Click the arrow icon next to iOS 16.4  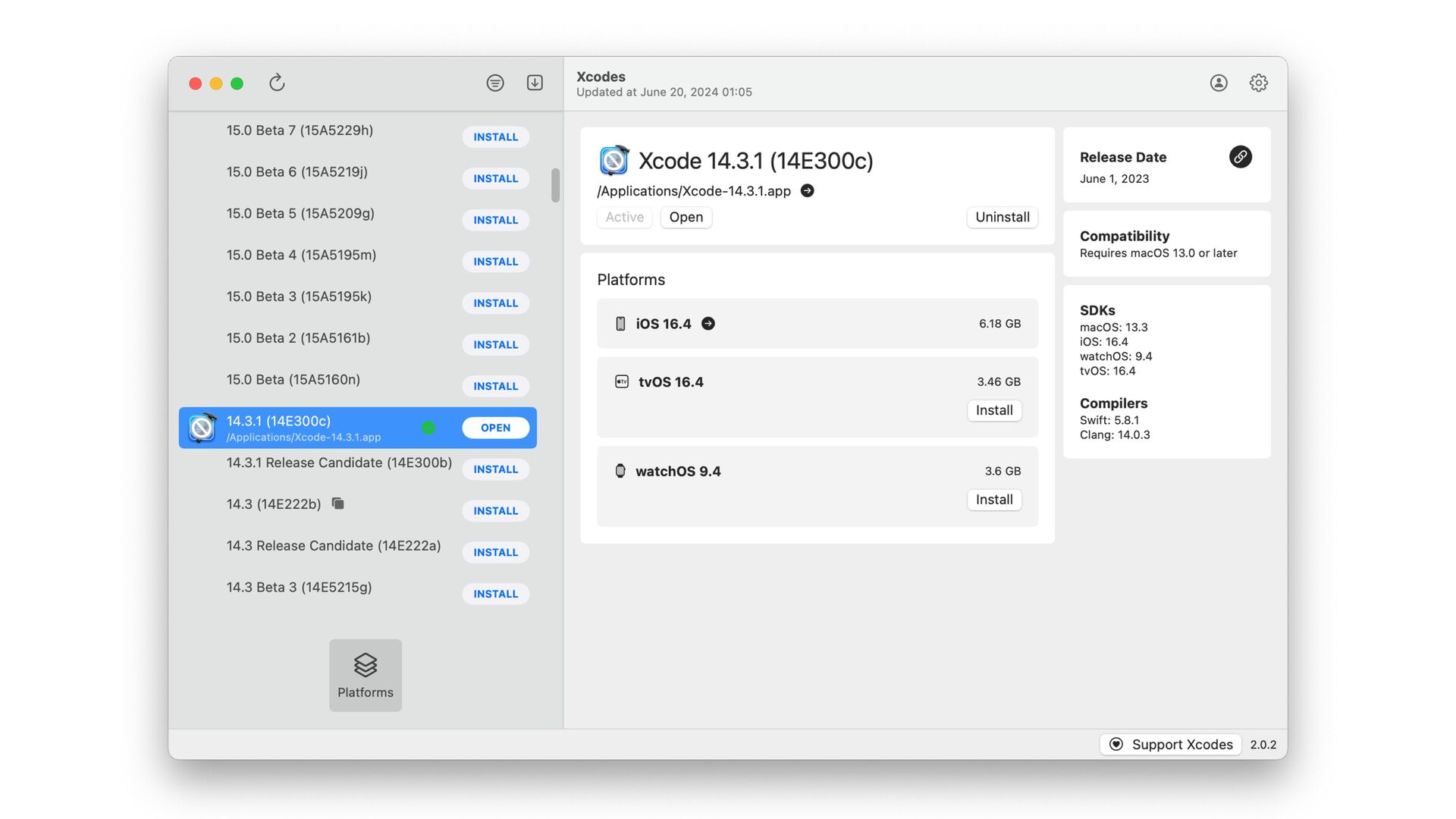tap(708, 324)
